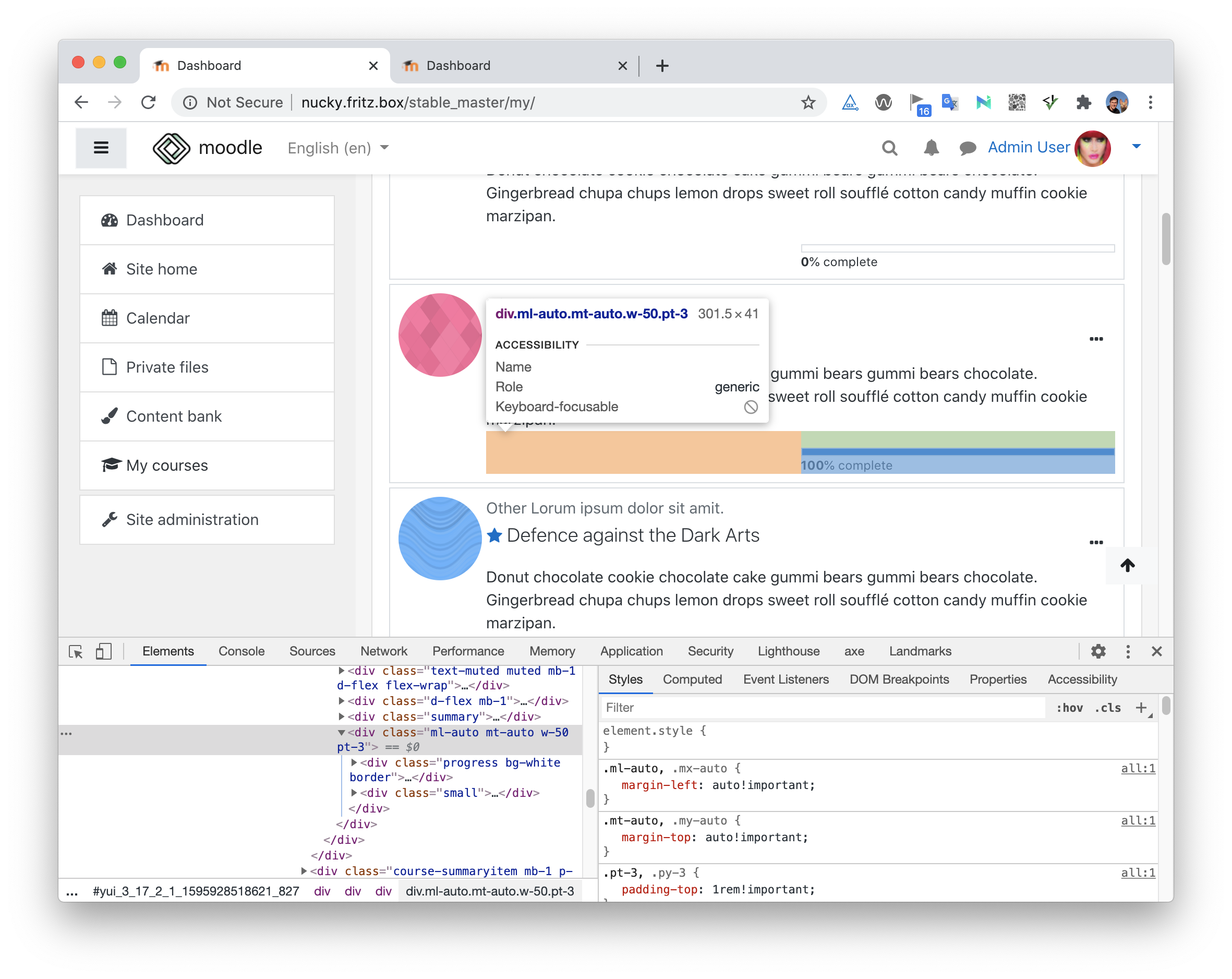
Task: Open the Computed styles pane tab
Action: [692, 679]
